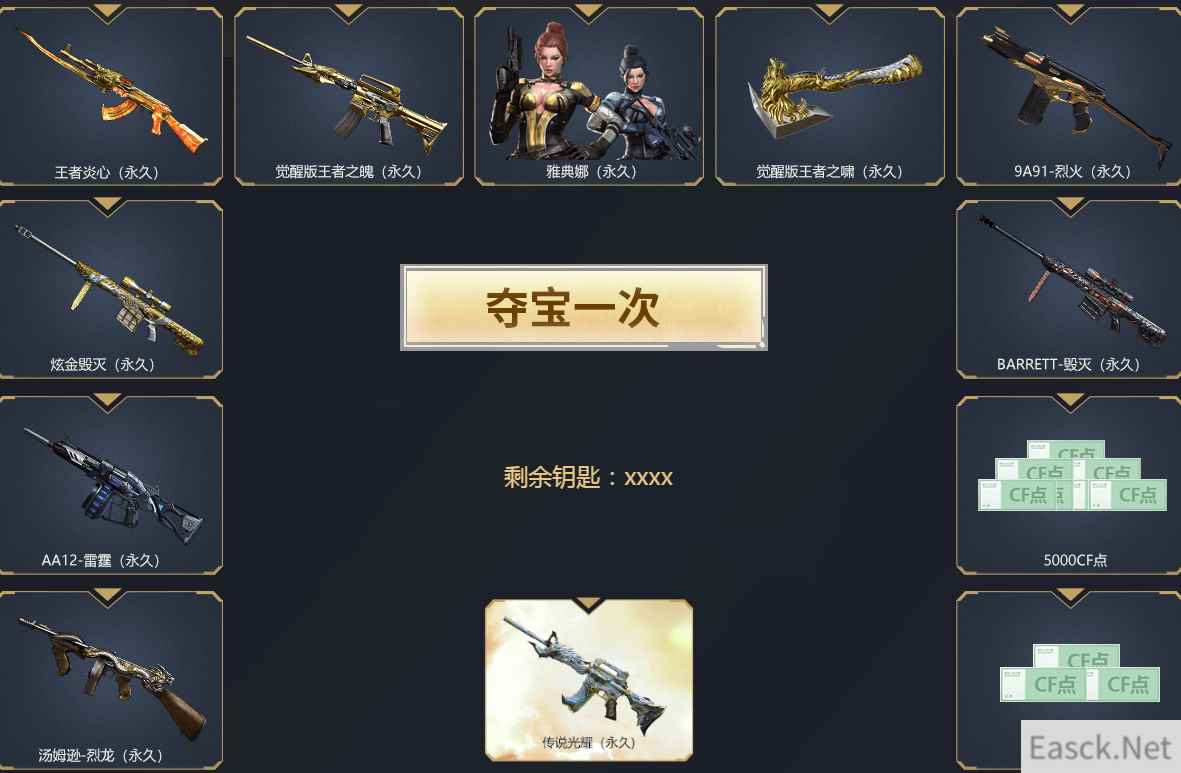
Task: Click triangle marker above 炫金毁灭 card
Action: point(107,206)
